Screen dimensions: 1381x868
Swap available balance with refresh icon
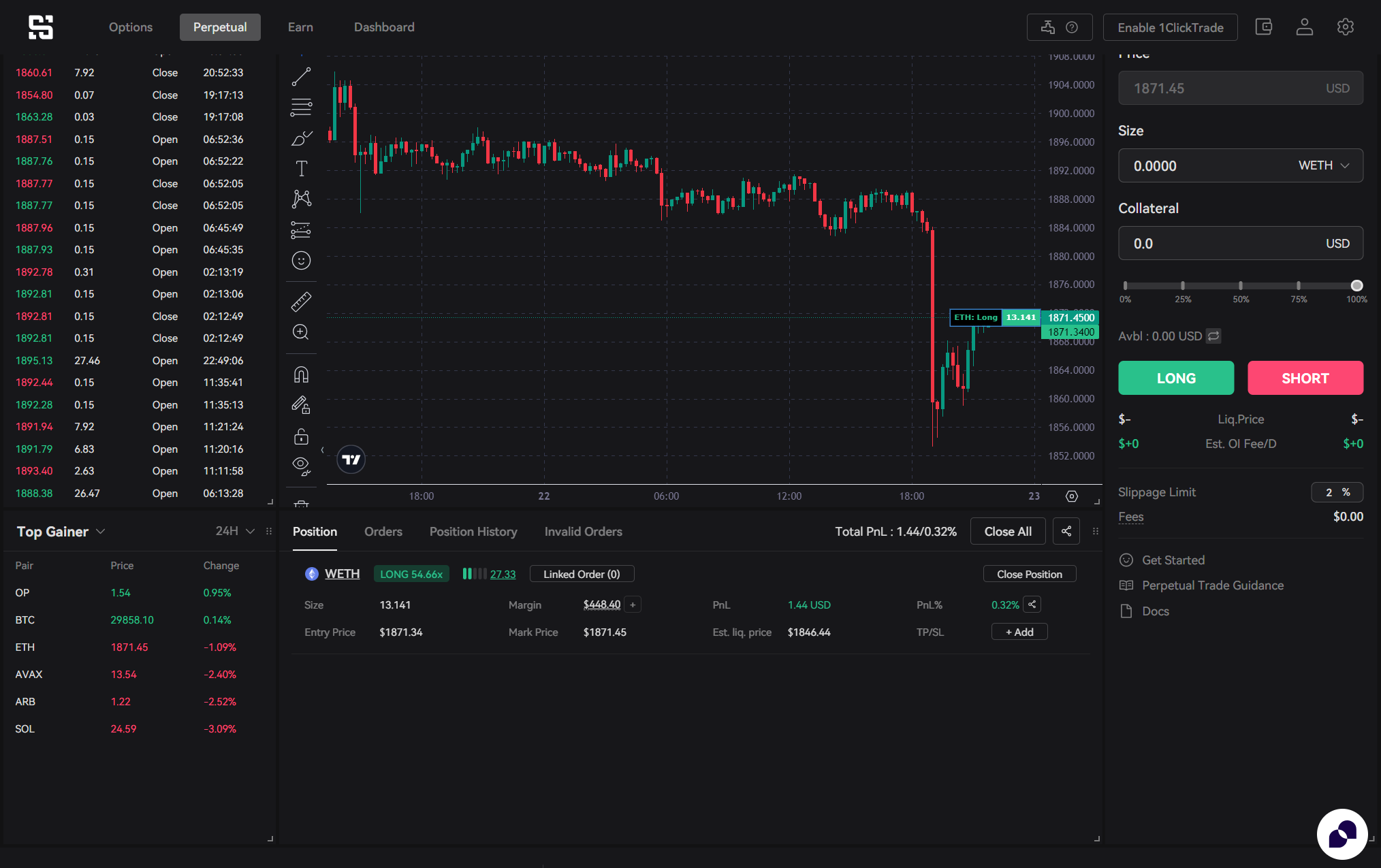pos(1213,336)
